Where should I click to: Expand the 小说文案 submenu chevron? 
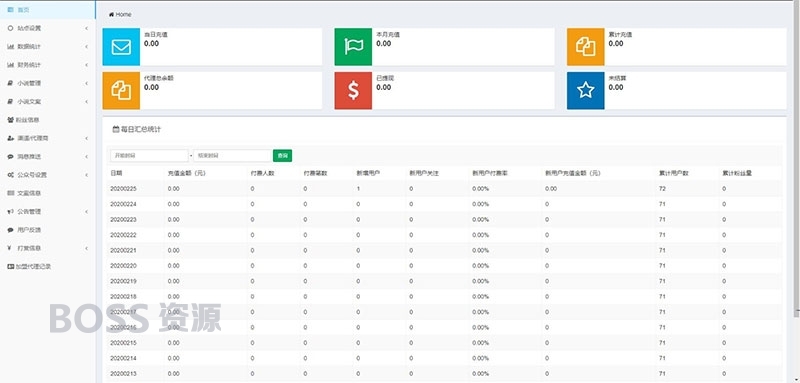[x=87, y=101]
